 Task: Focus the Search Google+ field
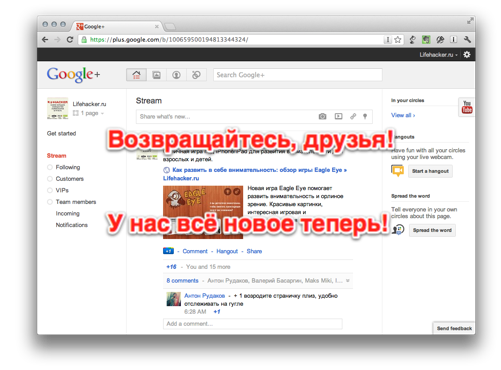coord(298,75)
